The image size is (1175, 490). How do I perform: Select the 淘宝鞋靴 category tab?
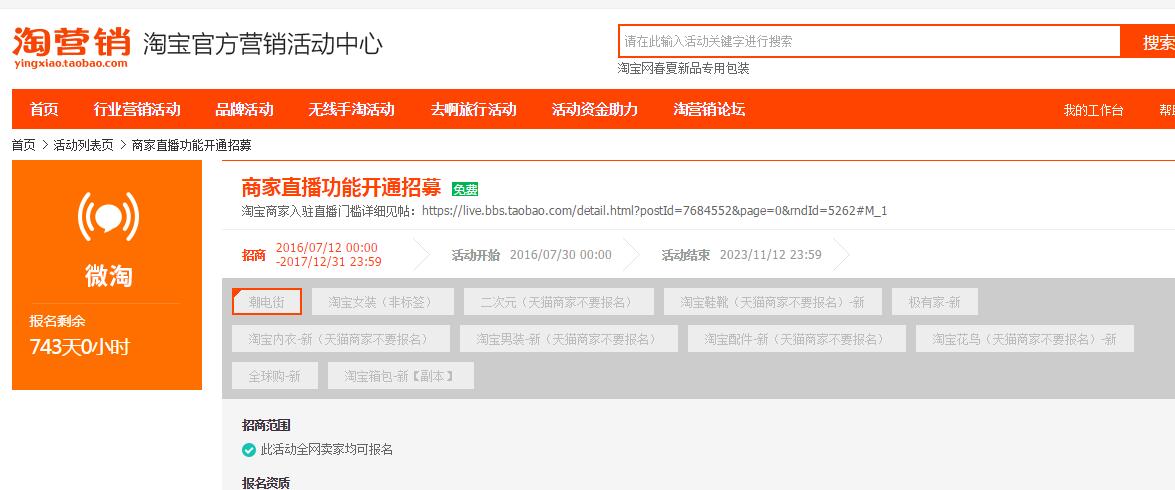(x=773, y=302)
